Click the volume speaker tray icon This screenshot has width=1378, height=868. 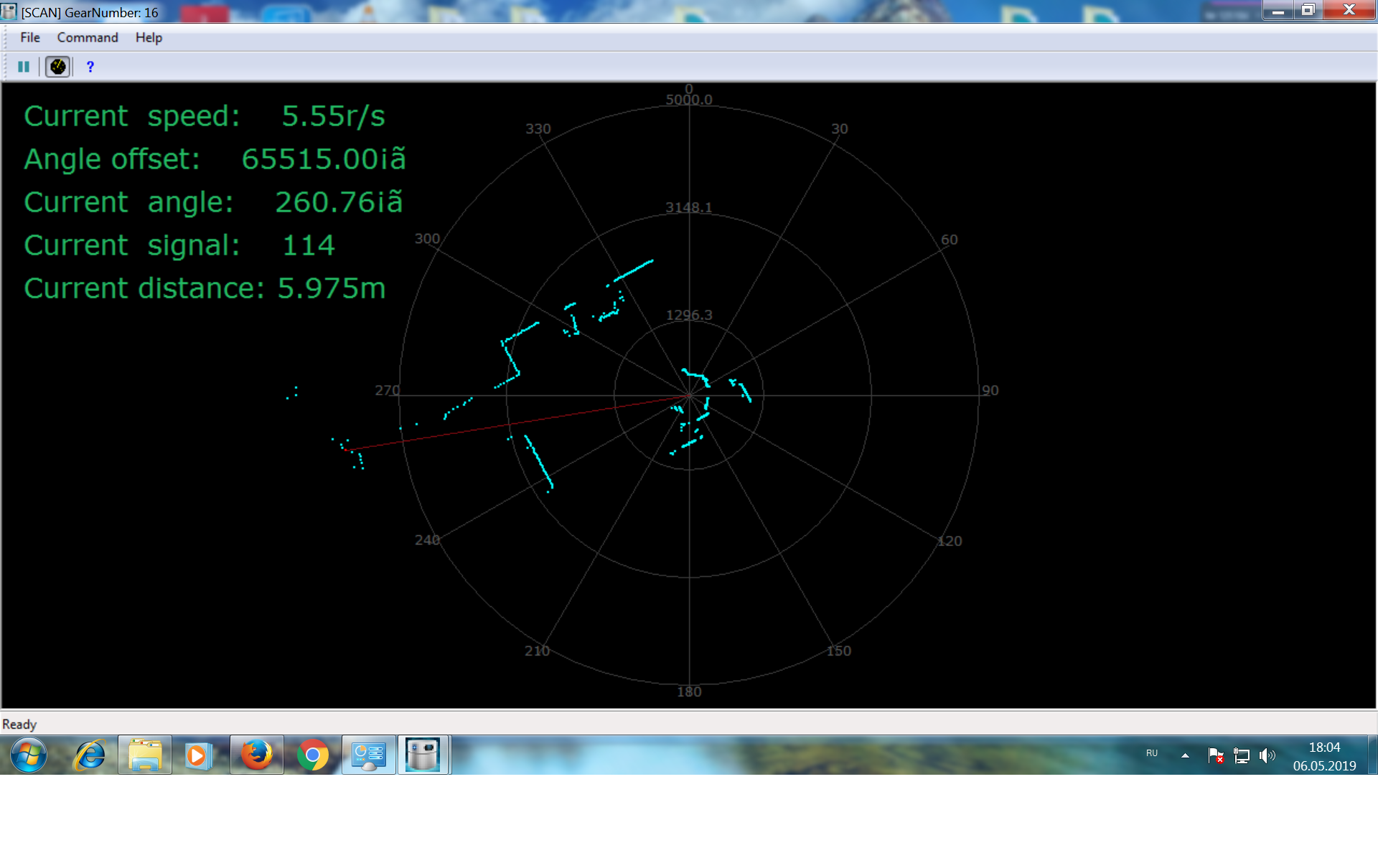[1267, 755]
